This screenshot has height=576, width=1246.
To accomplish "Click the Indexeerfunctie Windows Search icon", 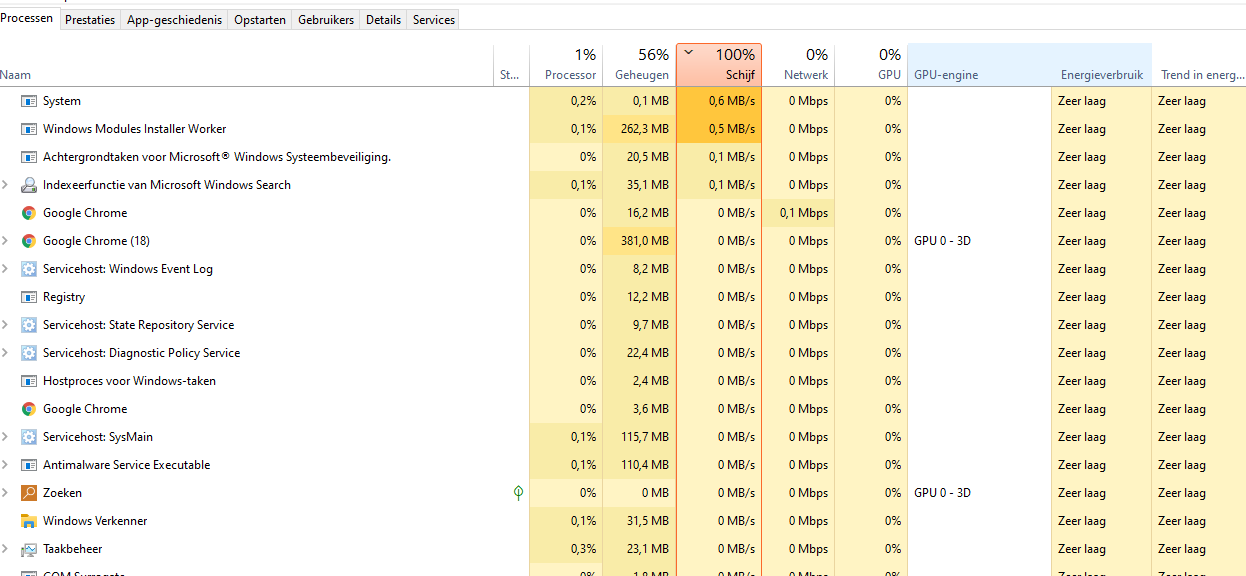I will pos(29,185).
